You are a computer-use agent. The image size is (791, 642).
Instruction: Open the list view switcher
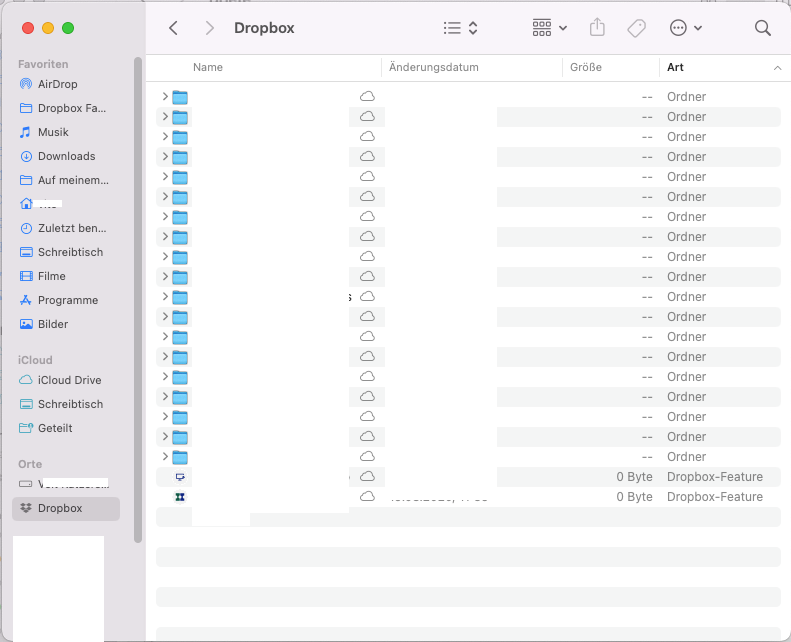coord(460,28)
